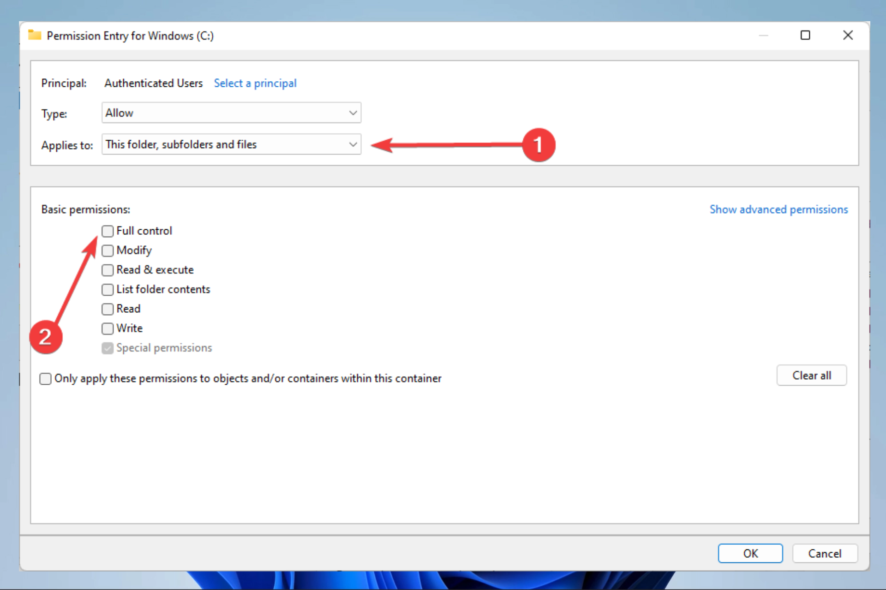Click the Permission Entry for Windows (C:) title

click(x=130, y=36)
